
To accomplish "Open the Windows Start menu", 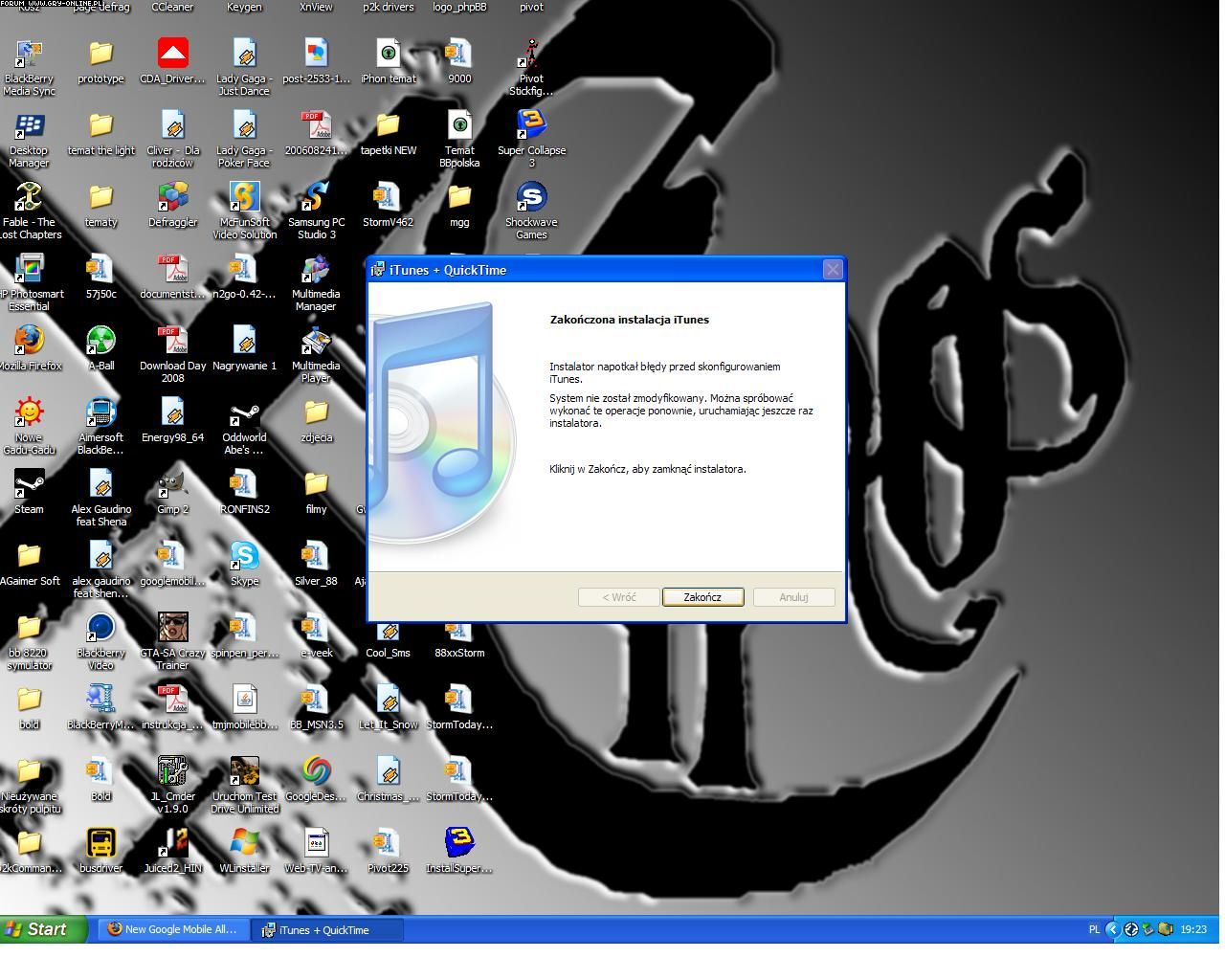I will [43, 929].
